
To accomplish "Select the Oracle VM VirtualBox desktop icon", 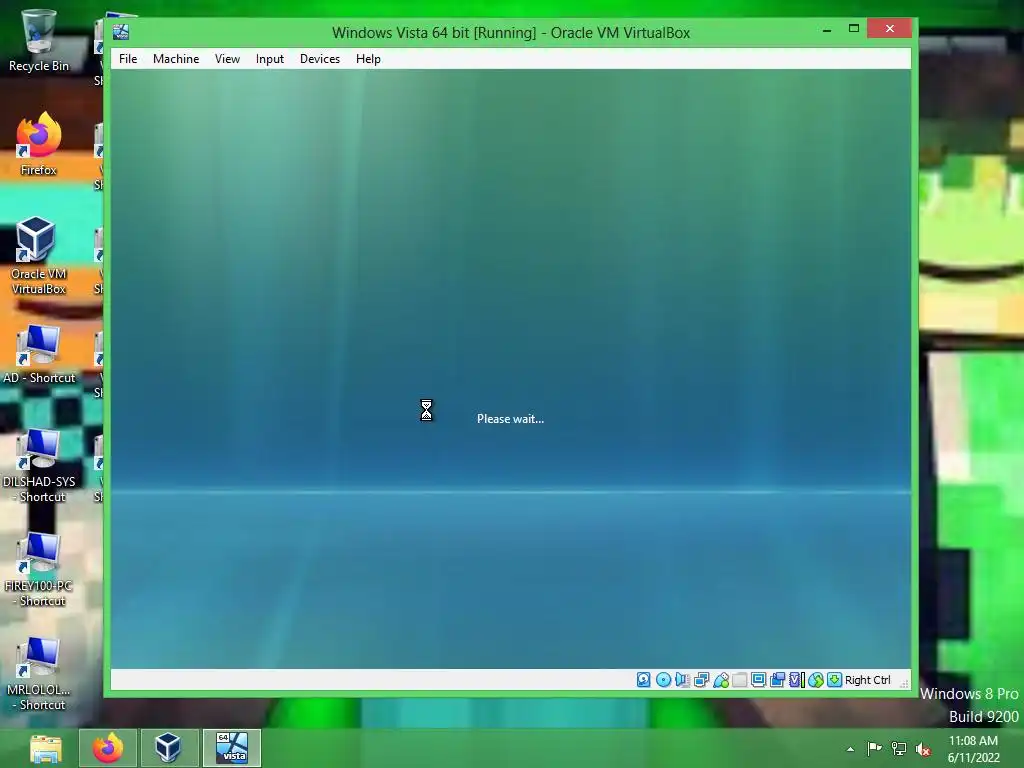I will [x=39, y=256].
